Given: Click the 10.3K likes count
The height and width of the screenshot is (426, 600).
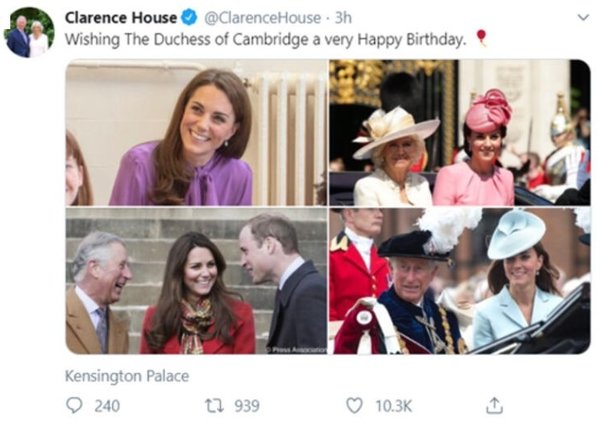Looking at the screenshot, I should [391, 405].
